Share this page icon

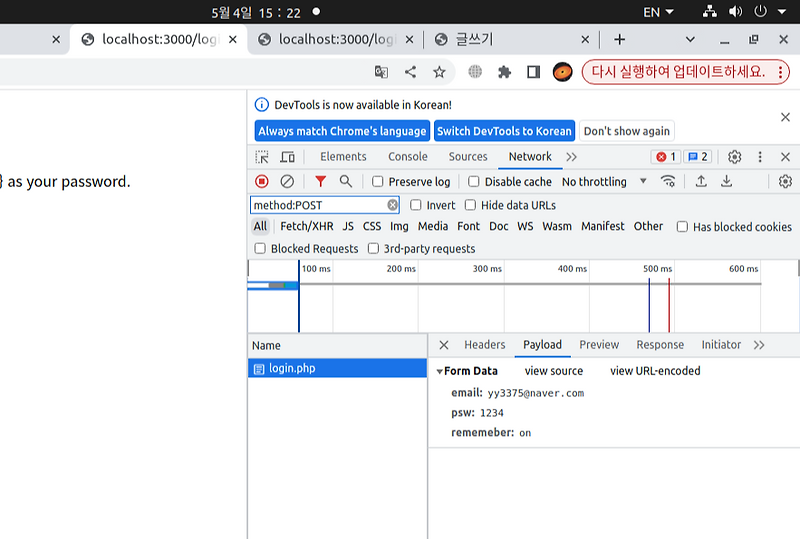pyautogui.click(x=410, y=72)
